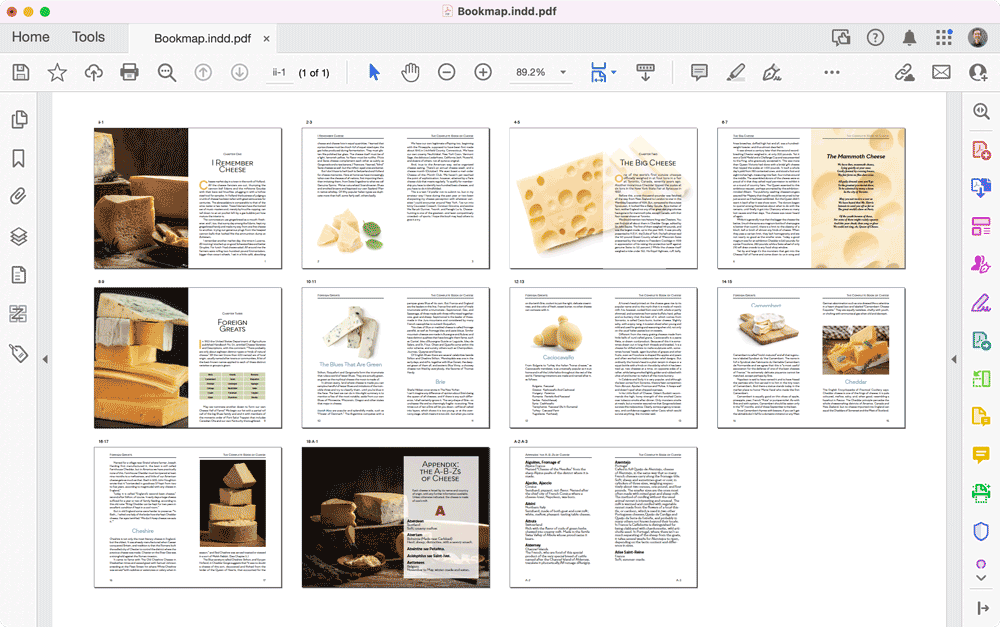1000x627 pixels.
Task: Expand more tools chevron at right pane bottom
Action: point(981,578)
